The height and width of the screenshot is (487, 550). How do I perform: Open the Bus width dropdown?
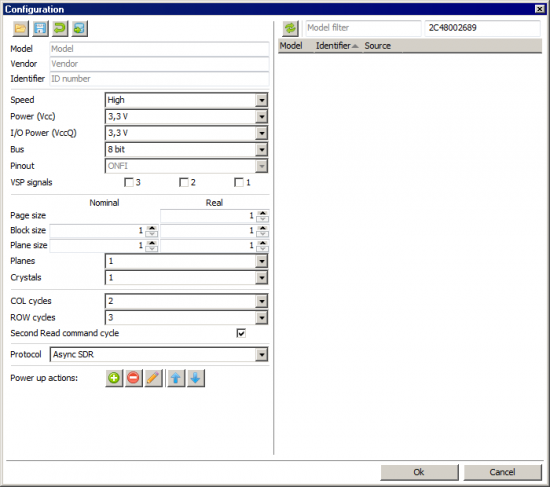coord(262,150)
